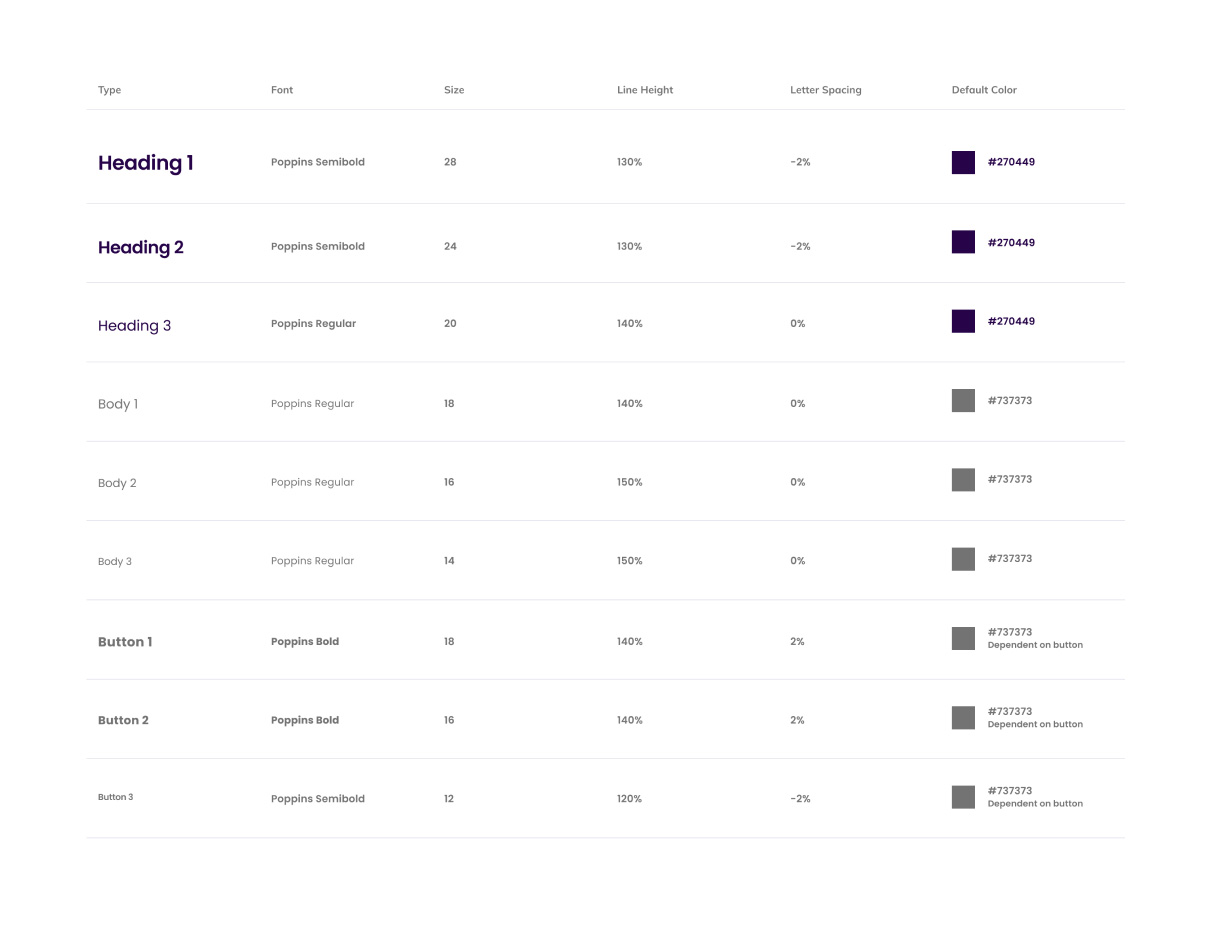Click the size value "20"
Image resolution: width=1205 pixels, height=946 pixels.
[450, 324]
